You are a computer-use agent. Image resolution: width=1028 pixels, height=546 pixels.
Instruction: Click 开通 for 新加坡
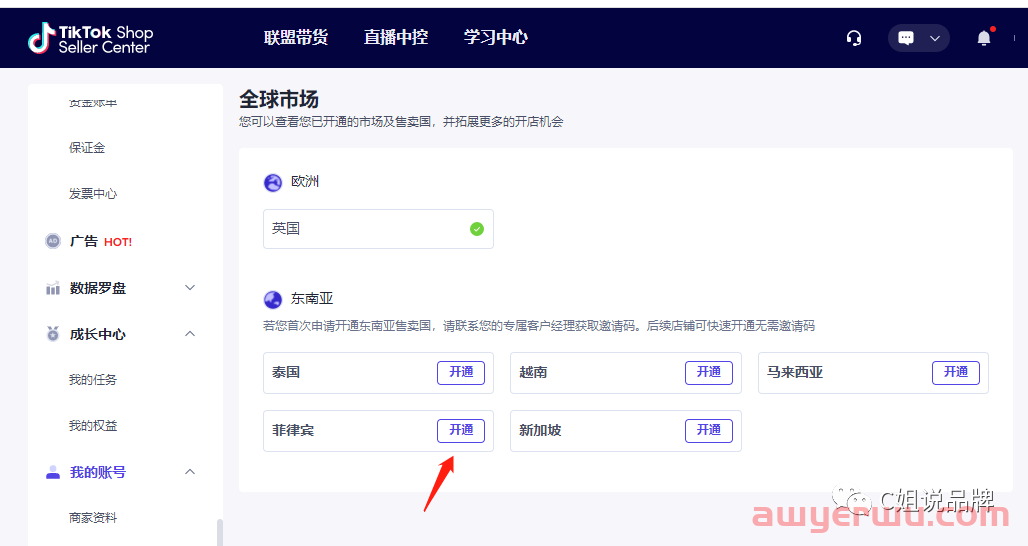pos(709,430)
